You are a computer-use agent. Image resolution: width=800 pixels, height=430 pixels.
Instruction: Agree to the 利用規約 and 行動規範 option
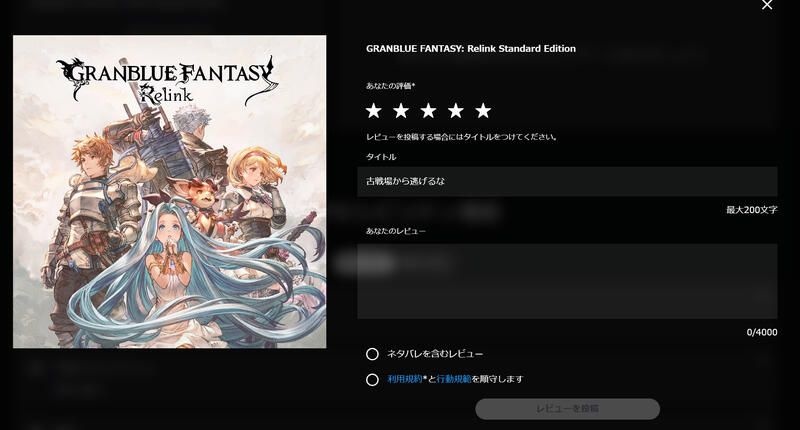click(x=372, y=380)
